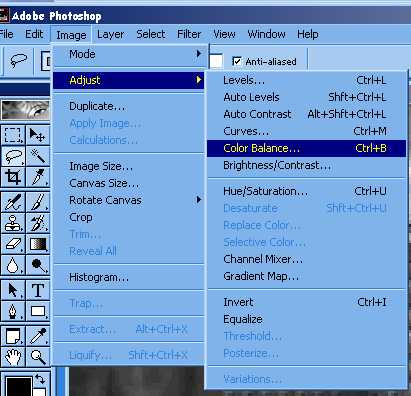Screen dimensions: 411x396
Task: Select the Hand tool
Action: 13,357
